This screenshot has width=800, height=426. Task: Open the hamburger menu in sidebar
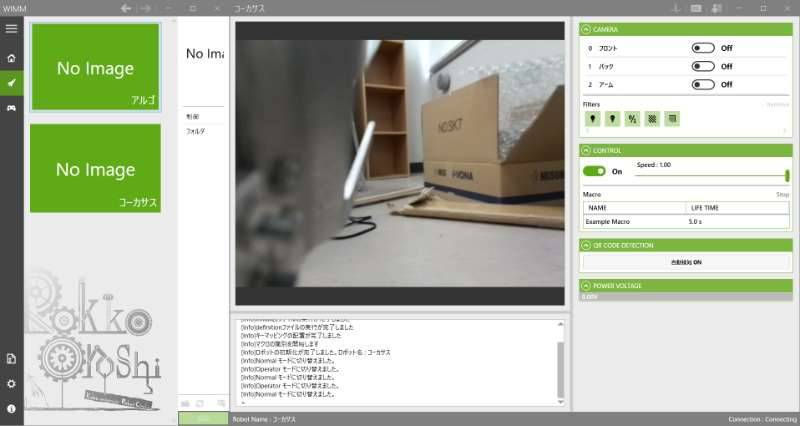click(11, 29)
